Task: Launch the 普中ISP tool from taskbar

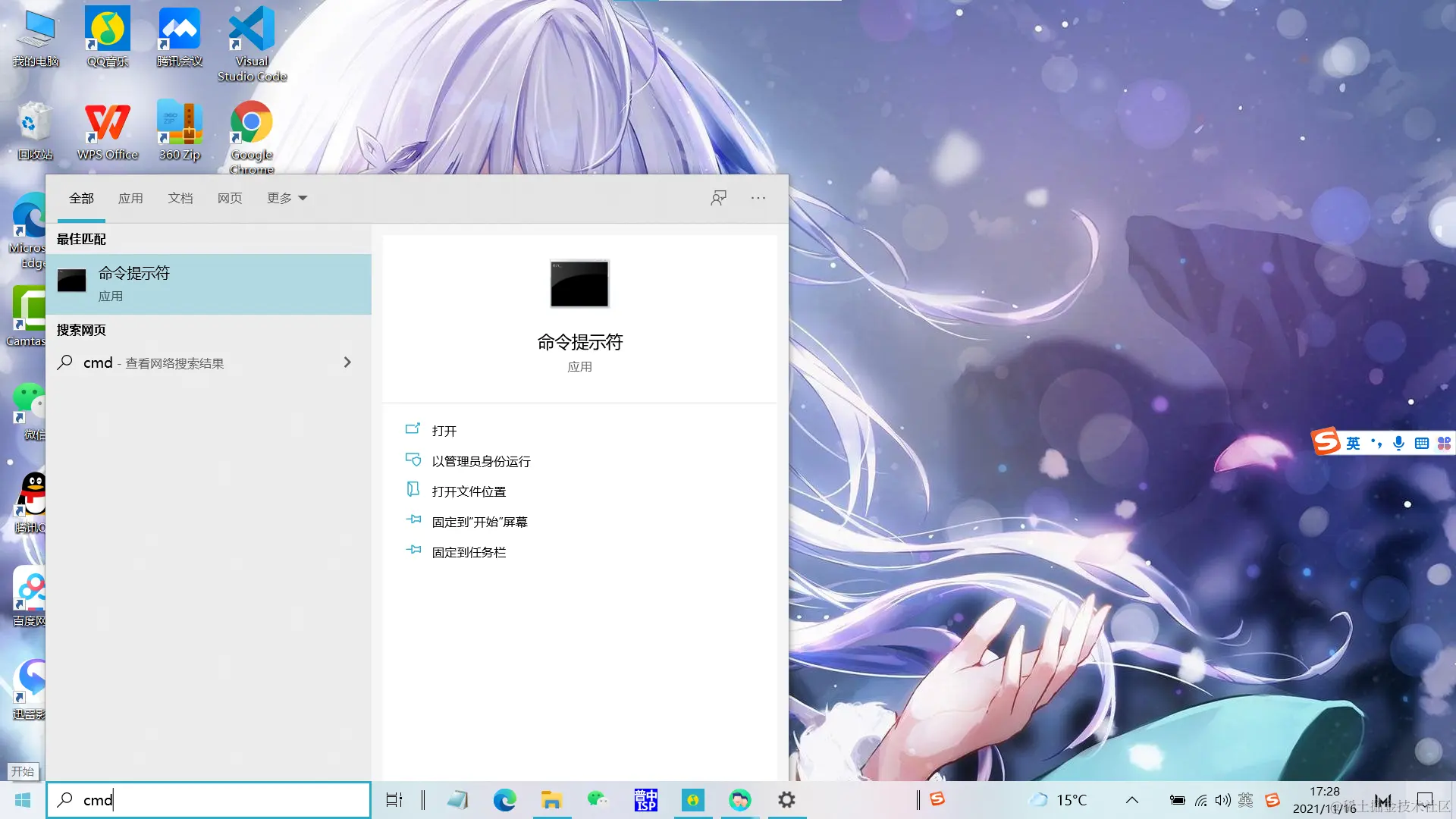Action: point(645,800)
